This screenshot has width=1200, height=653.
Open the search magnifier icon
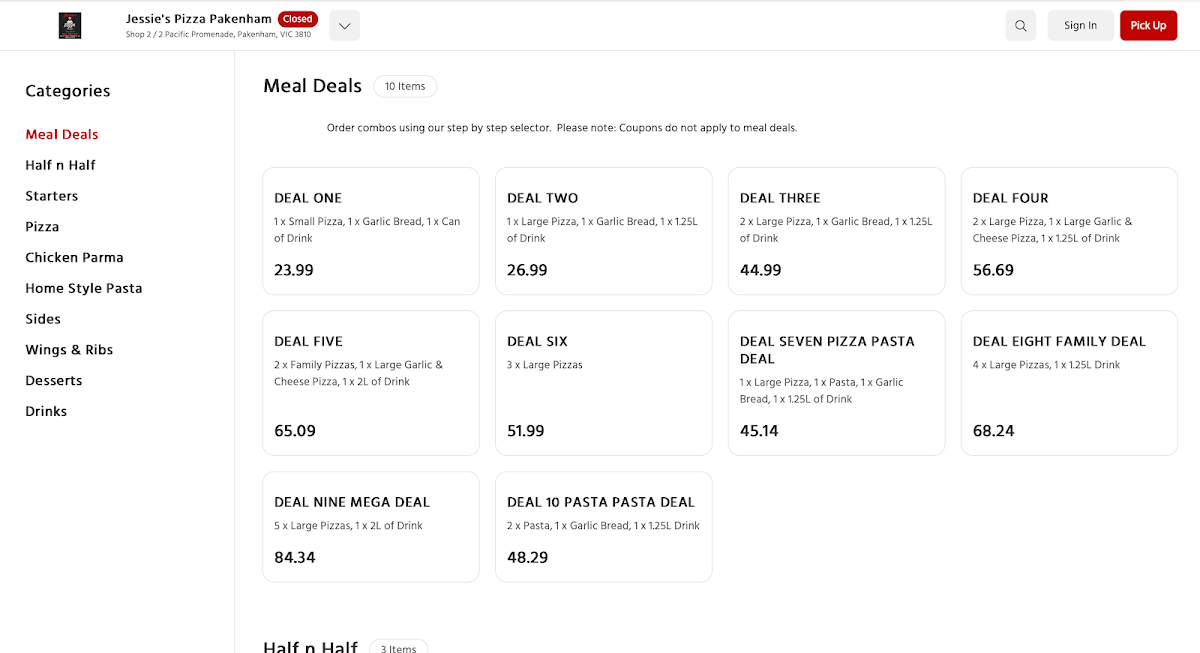tap(1020, 26)
